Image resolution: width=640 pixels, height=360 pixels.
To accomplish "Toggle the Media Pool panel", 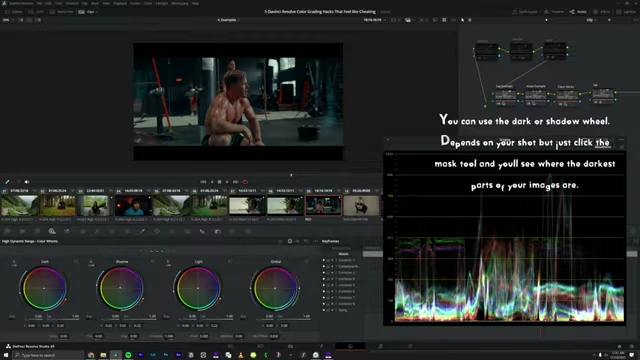I will (61, 12).
